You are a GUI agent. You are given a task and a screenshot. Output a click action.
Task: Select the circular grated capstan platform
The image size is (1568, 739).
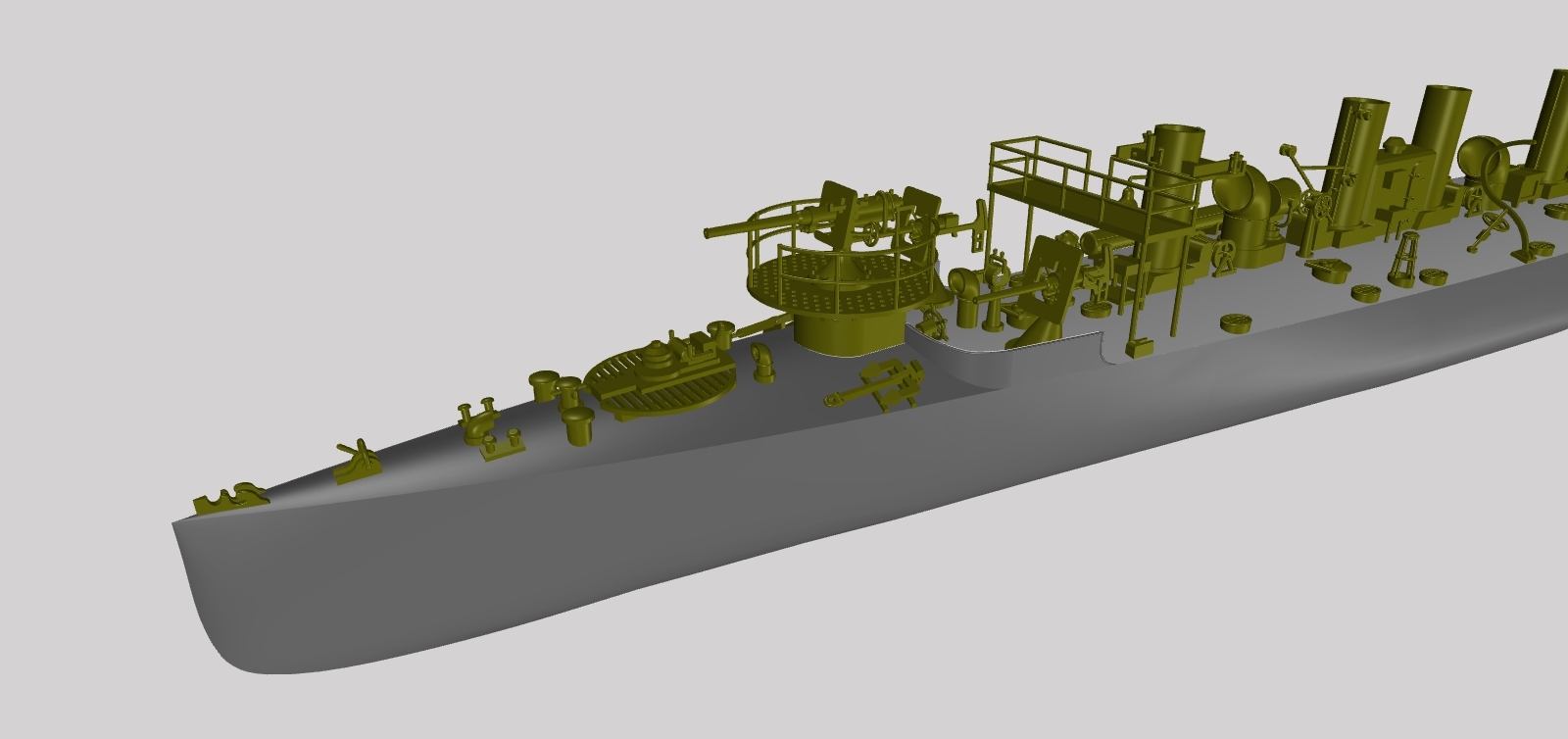(661, 387)
